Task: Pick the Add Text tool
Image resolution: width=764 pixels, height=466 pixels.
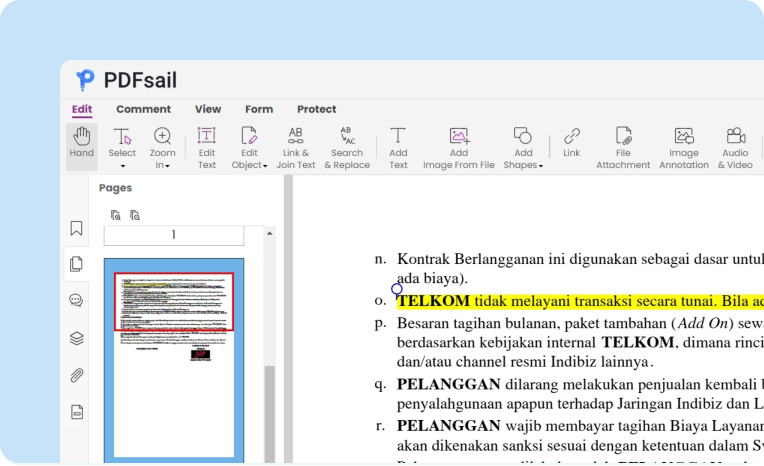Action: 398,148
